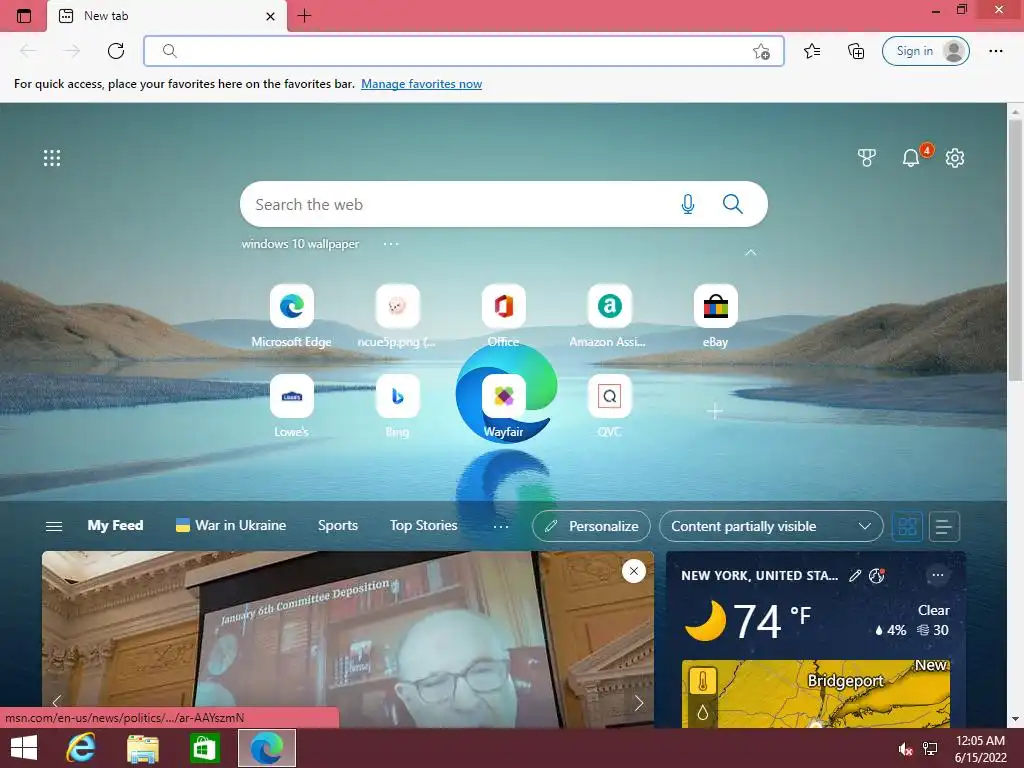Add this page to favorites star icon
Viewport: 1024px width, 768px height.
tap(761, 52)
